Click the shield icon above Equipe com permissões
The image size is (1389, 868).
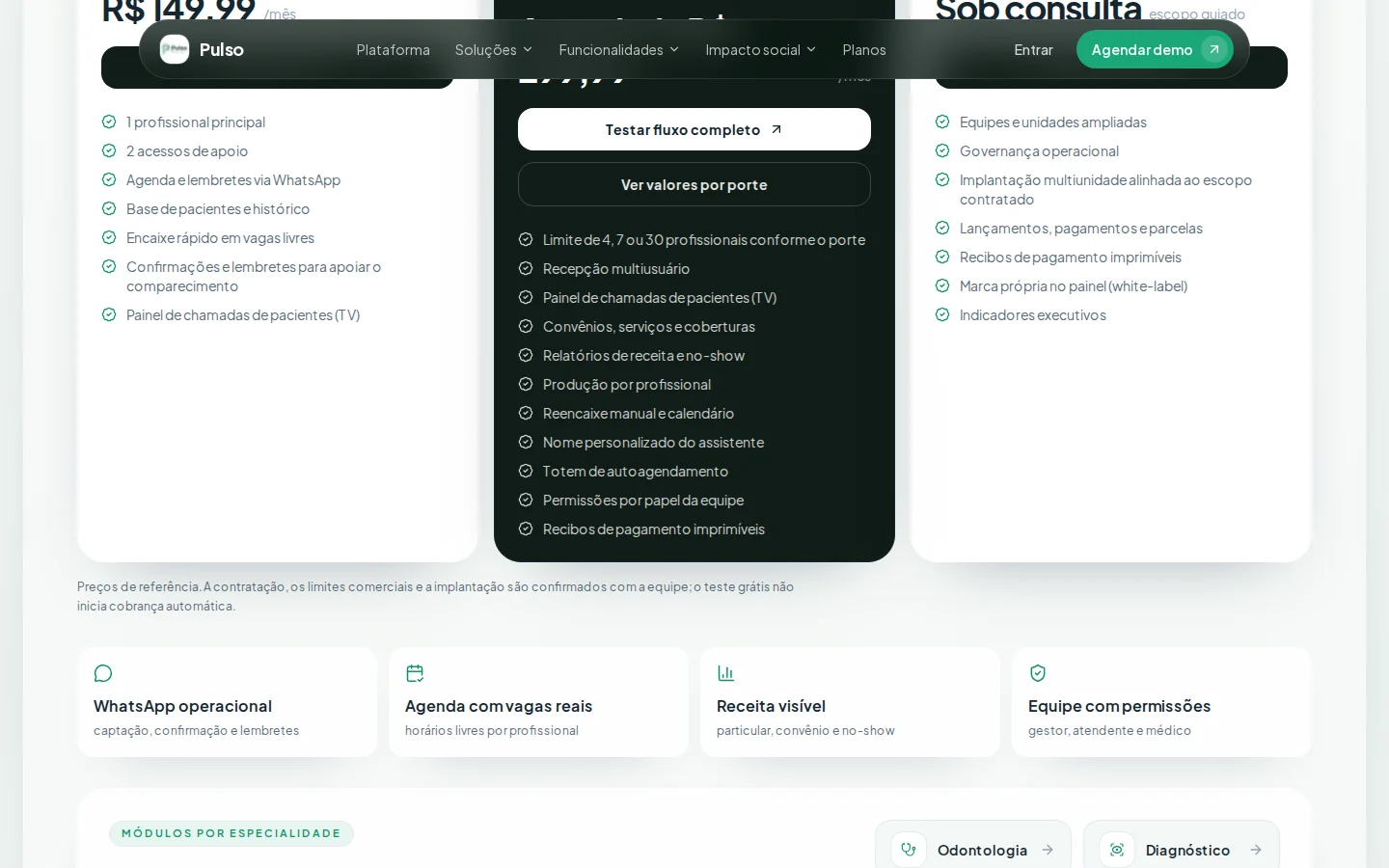coord(1038,673)
